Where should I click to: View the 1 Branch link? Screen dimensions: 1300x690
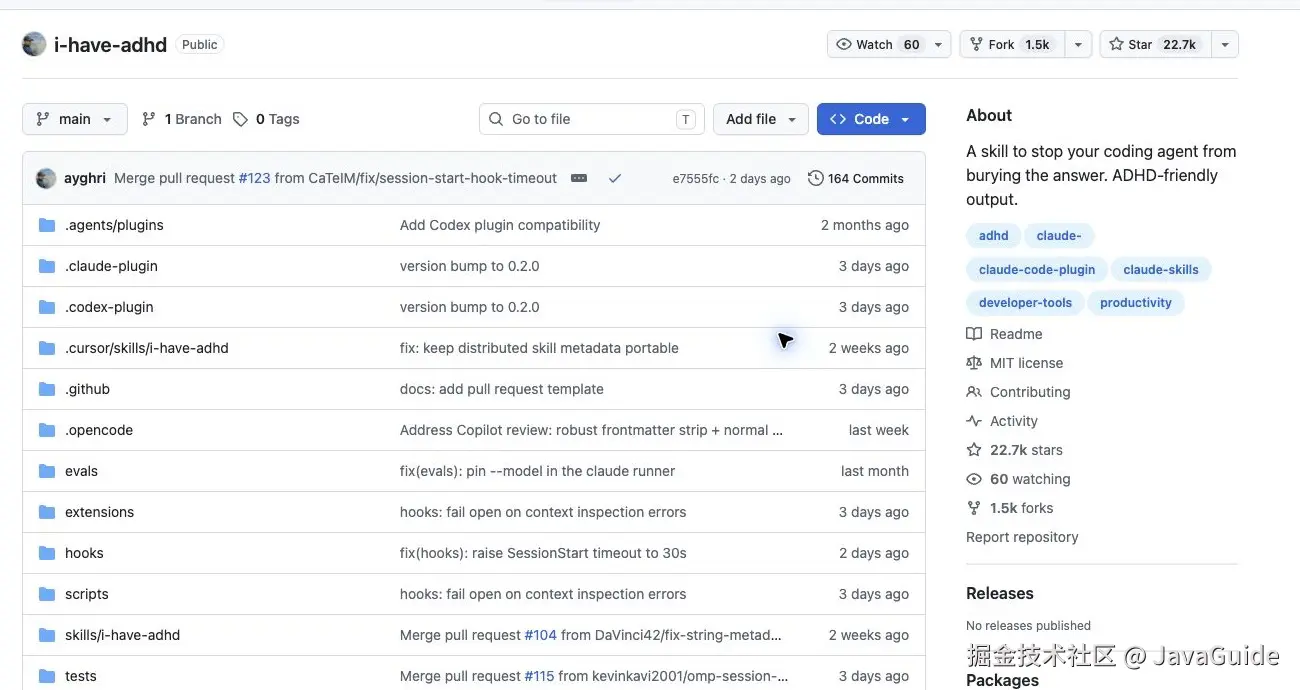181,119
